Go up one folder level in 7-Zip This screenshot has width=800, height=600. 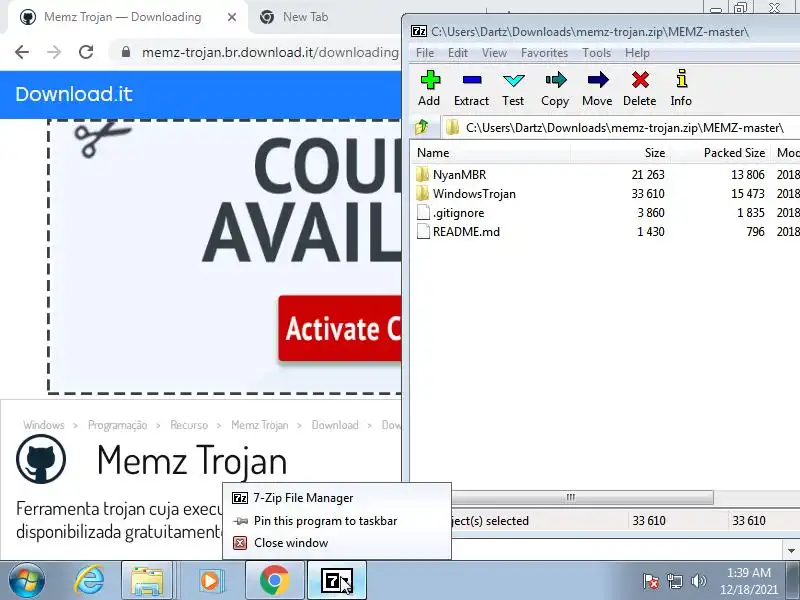pos(422,127)
